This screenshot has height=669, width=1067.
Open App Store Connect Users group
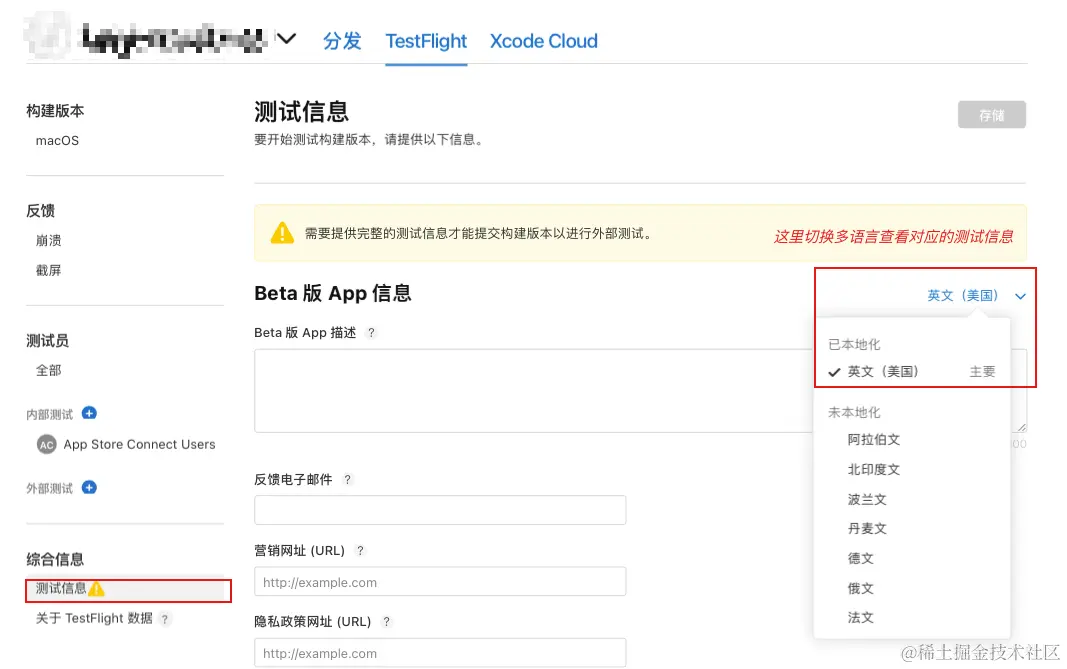[x=139, y=444]
